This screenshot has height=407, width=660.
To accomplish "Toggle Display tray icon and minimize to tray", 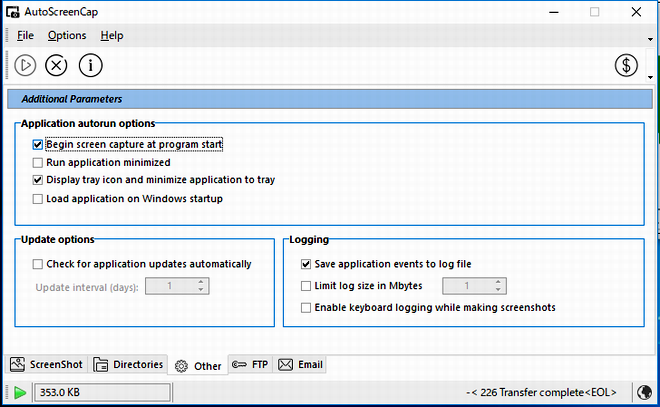I will click(x=37, y=180).
